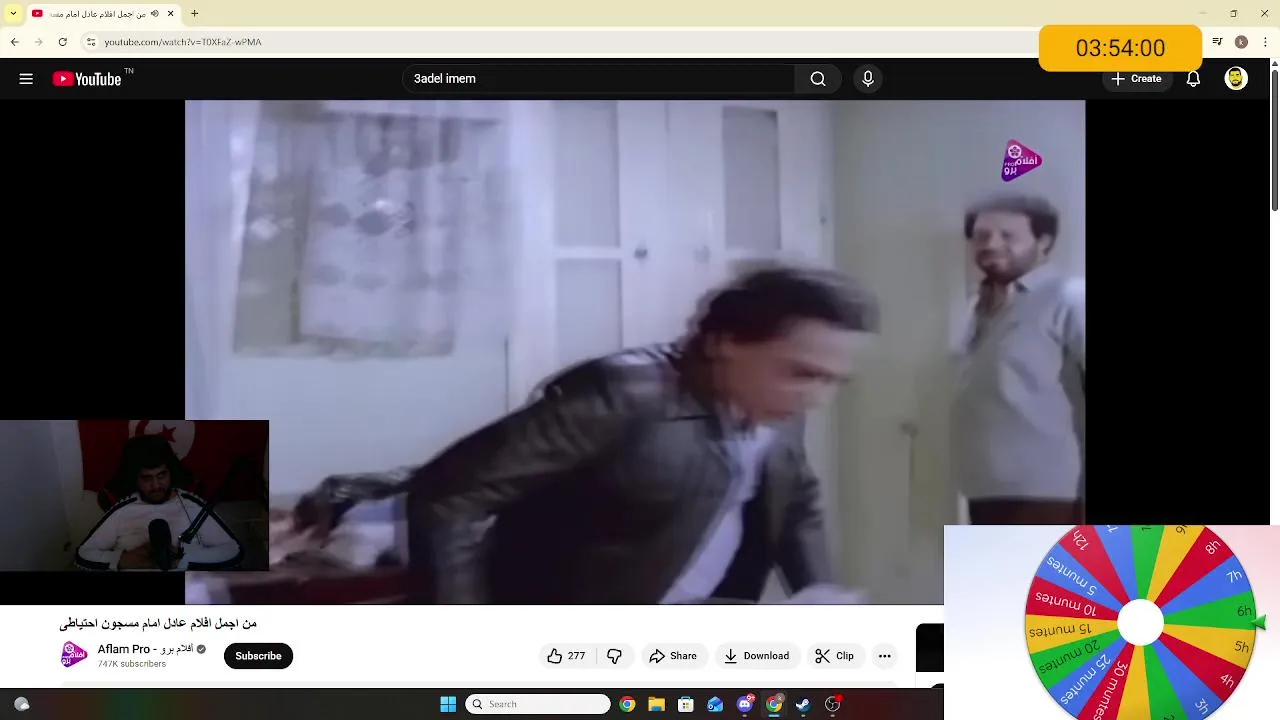
Task: Open more actions ellipsis under the video
Action: (884, 656)
